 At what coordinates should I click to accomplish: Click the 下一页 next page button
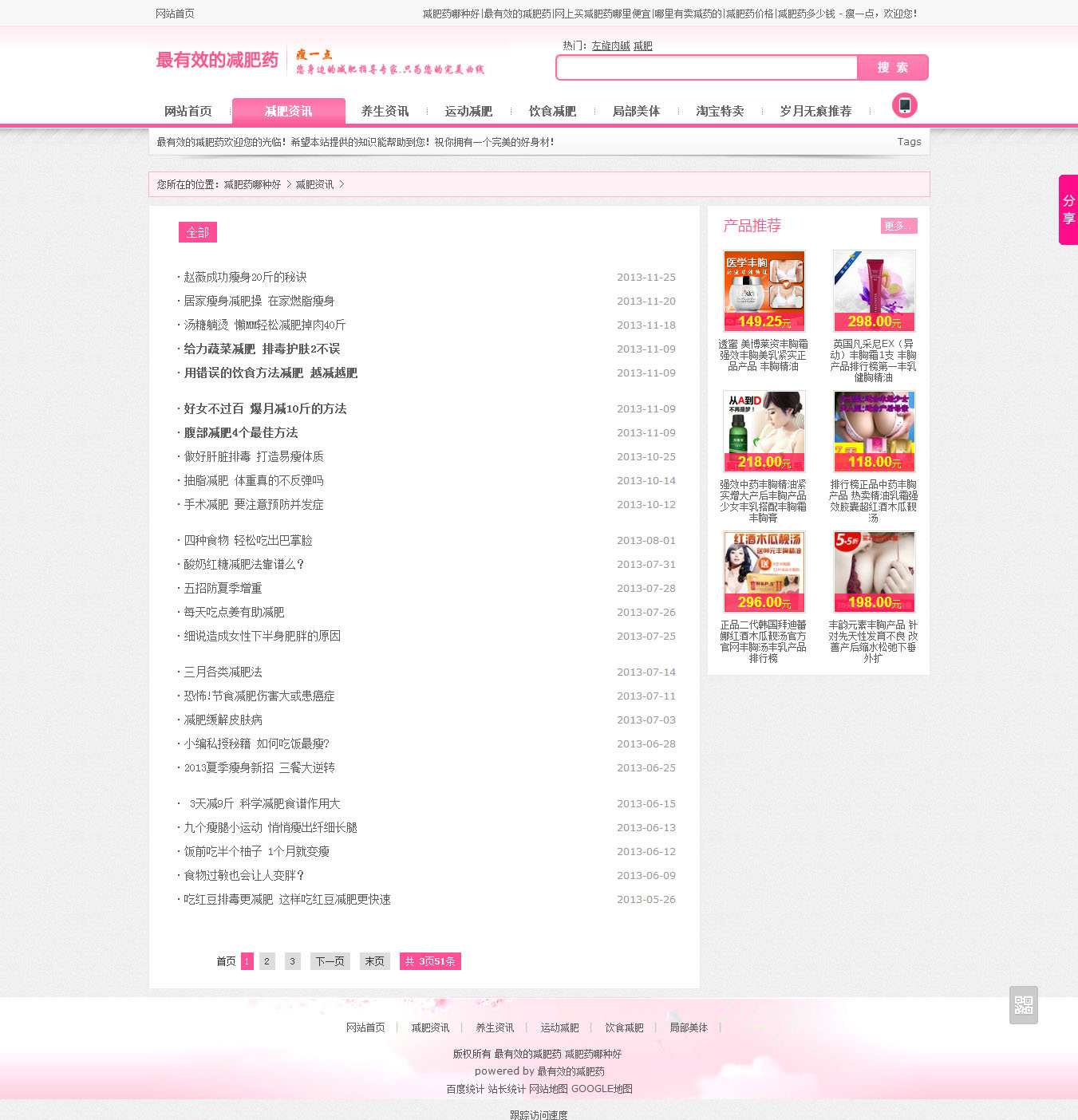(330, 961)
